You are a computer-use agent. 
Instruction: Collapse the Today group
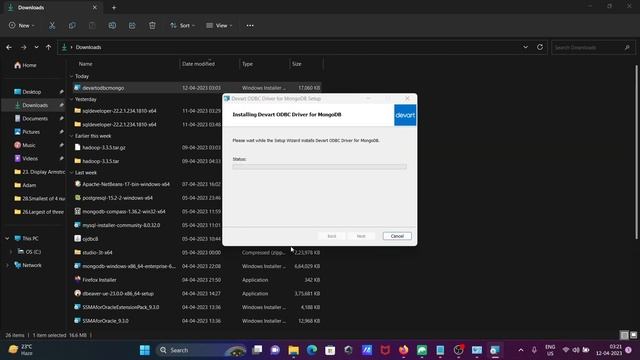71,76
